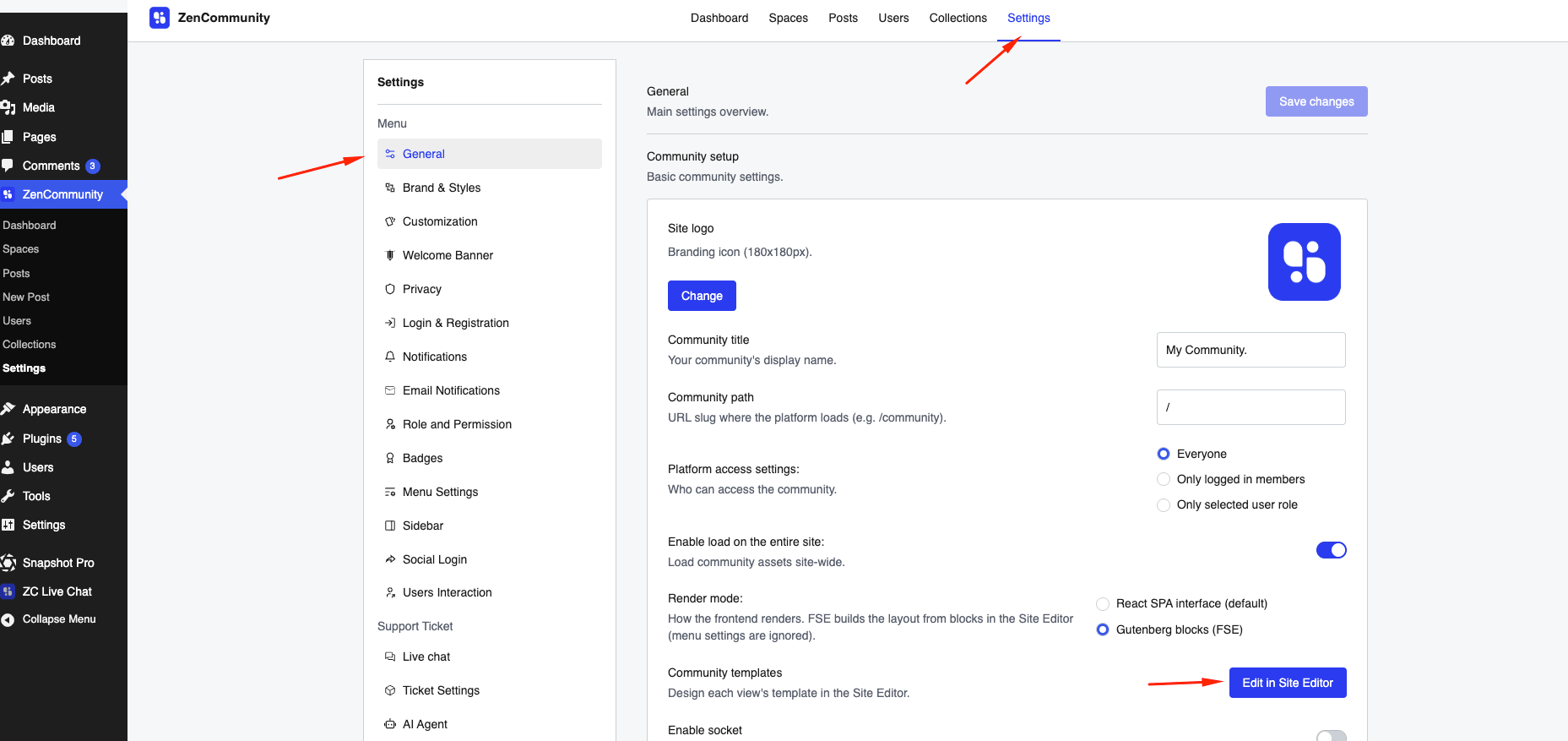Toggle Enable load on entire site switch
This screenshot has width=1568, height=741.
pos(1332,550)
